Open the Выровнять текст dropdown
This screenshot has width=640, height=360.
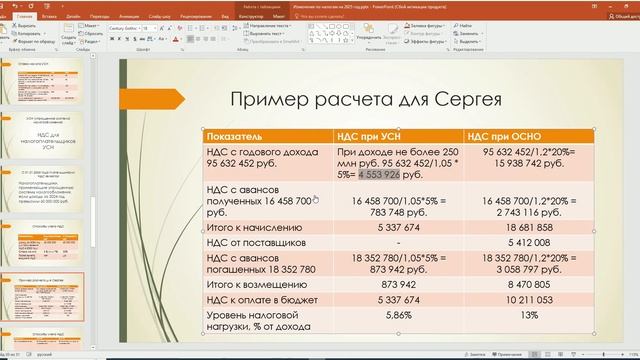coord(264,33)
